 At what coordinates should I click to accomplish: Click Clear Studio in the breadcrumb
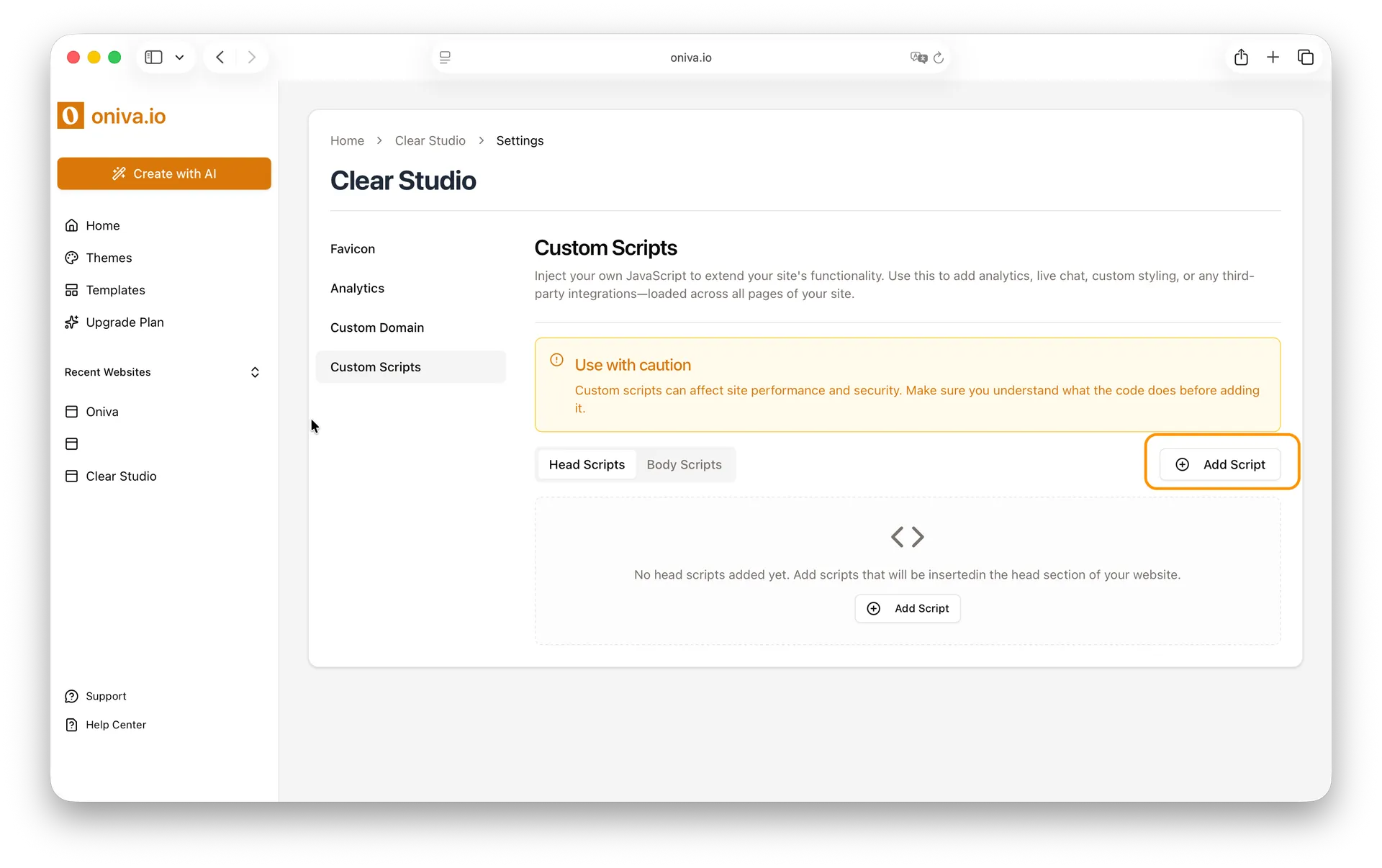pyautogui.click(x=430, y=140)
